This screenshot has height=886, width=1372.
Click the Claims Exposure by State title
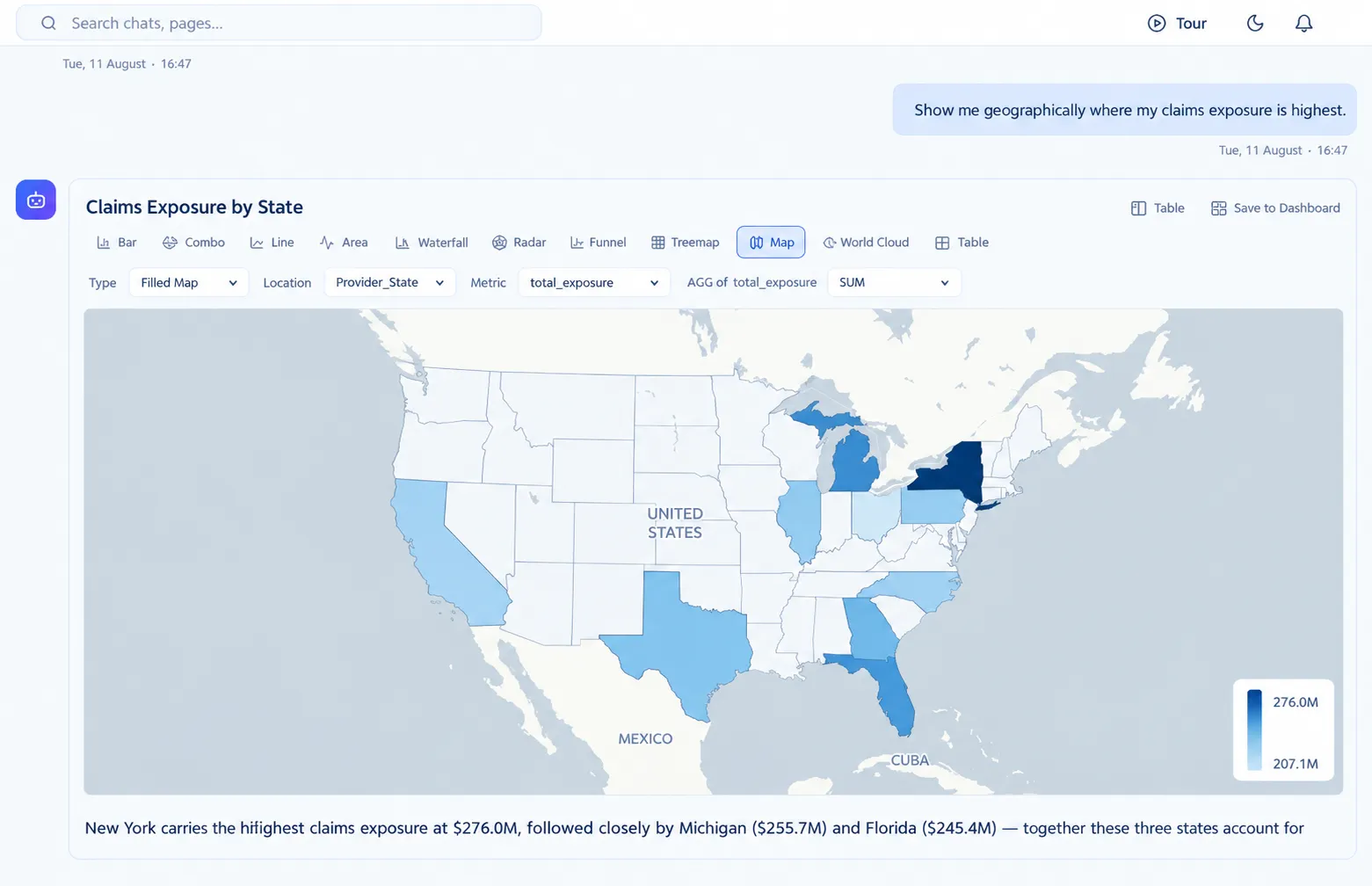tap(194, 207)
